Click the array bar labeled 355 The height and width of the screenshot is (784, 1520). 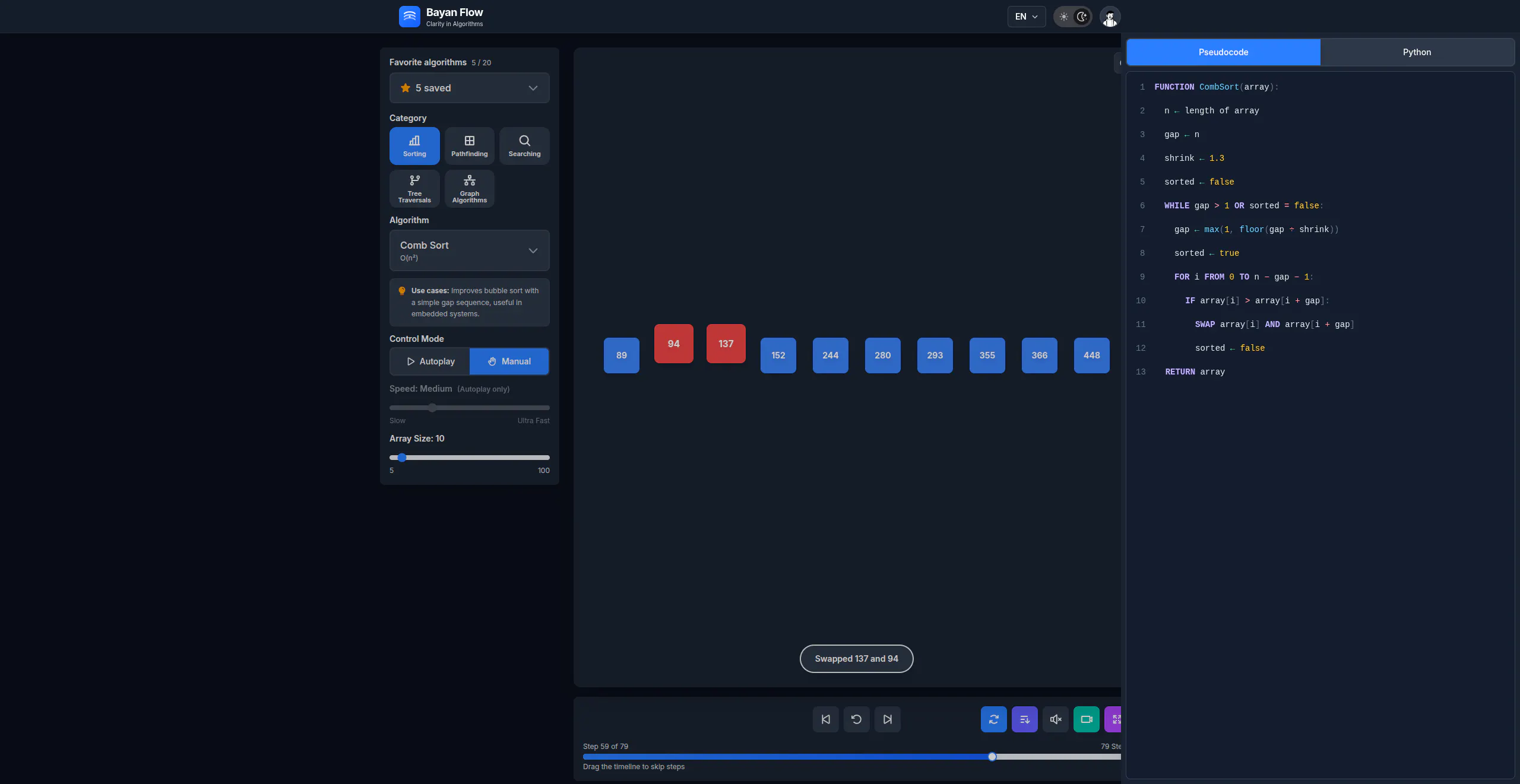click(987, 356)
